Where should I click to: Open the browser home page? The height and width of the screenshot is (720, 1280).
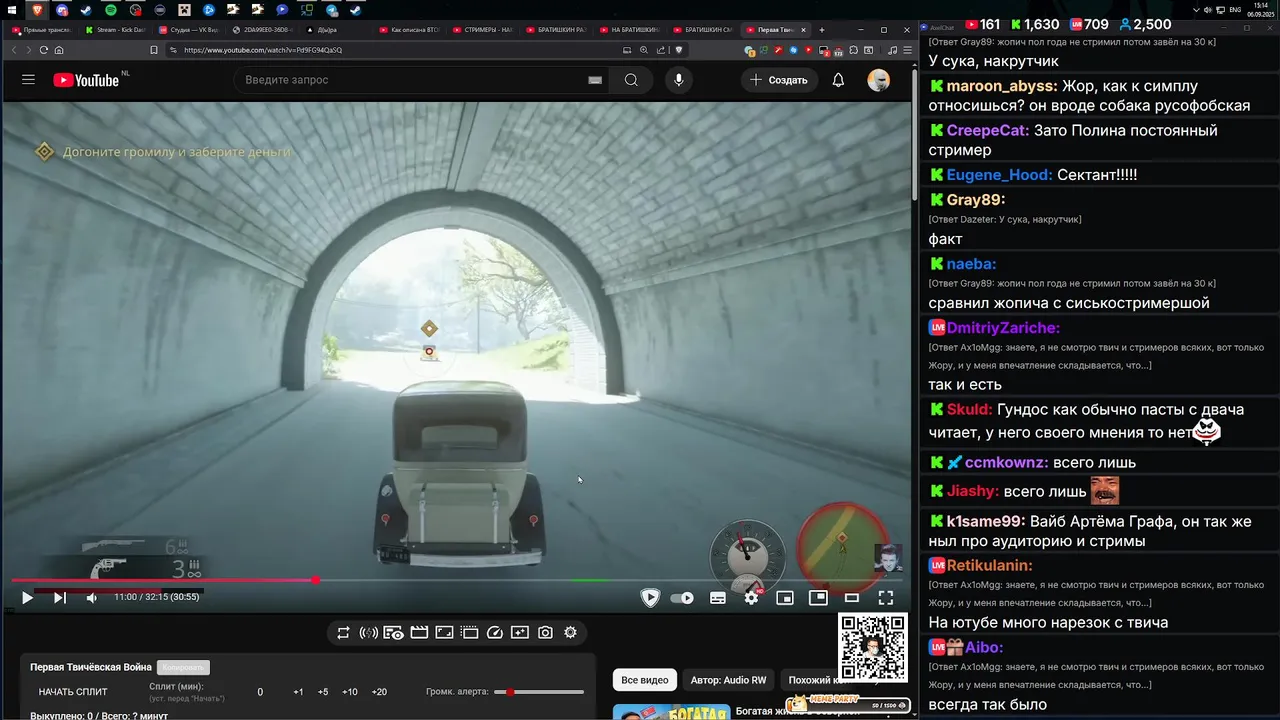click(x=59, y=50)
